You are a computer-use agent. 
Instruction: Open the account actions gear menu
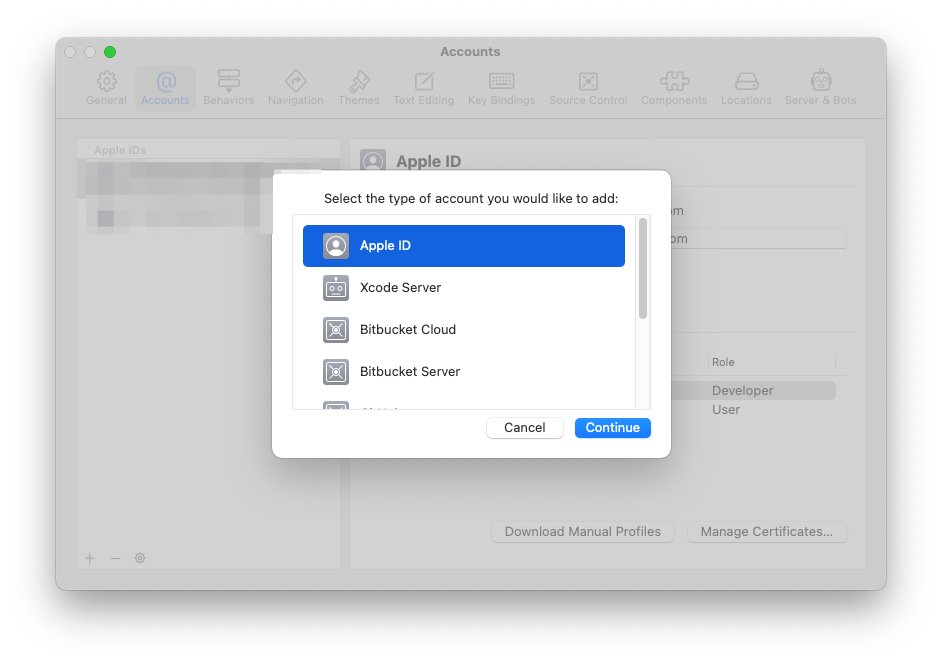[x=140, y=558]
